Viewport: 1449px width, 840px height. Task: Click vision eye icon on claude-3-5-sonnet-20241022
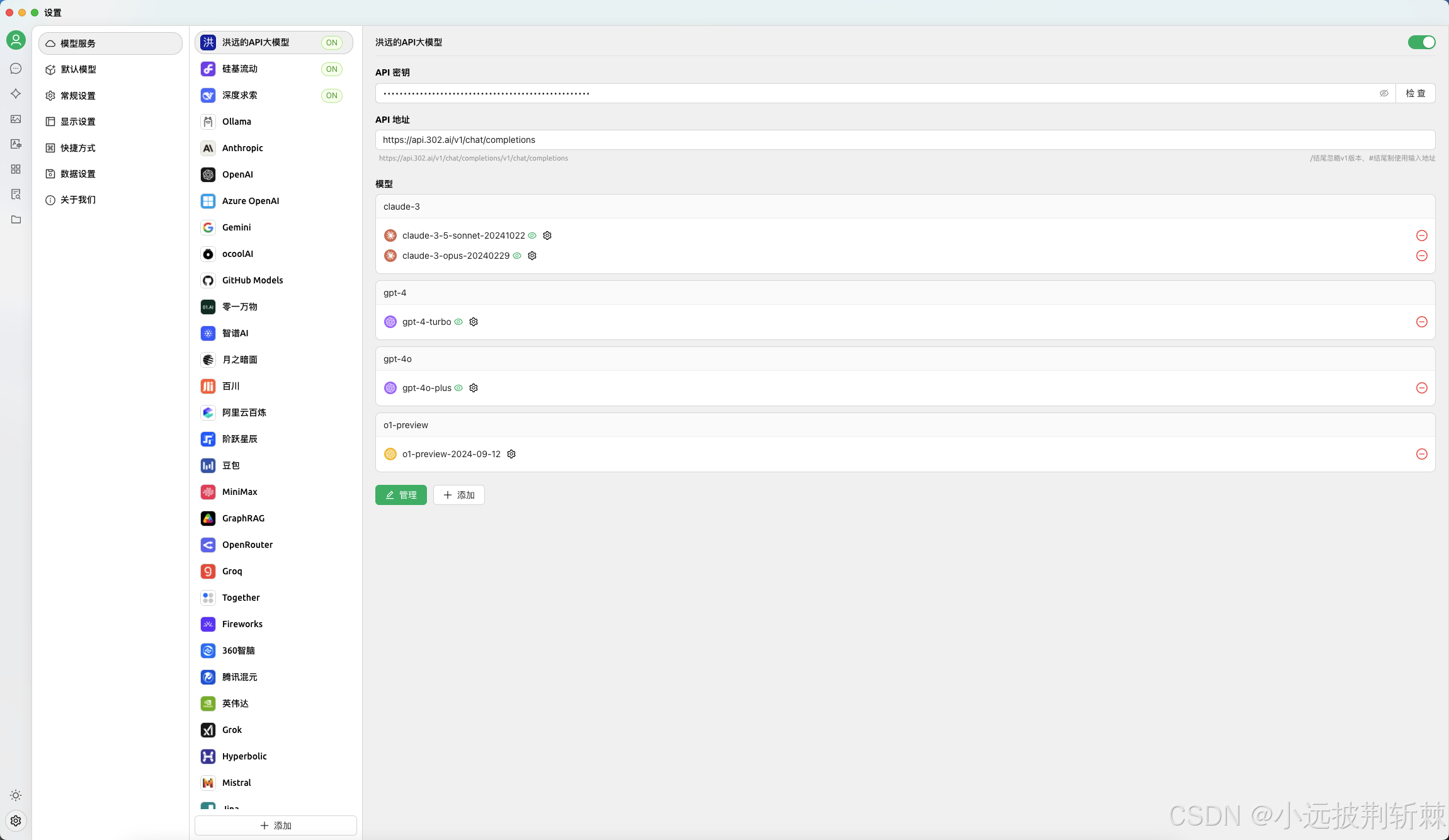coord(532,236)
